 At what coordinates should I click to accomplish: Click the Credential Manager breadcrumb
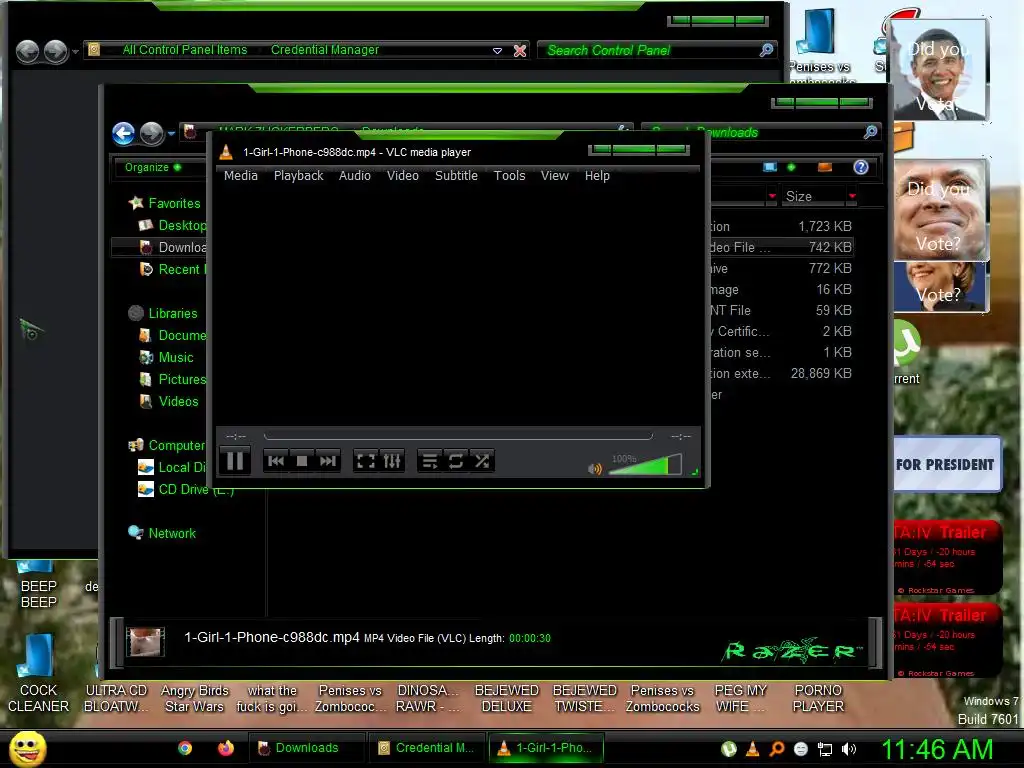click(x=325, y=50)
